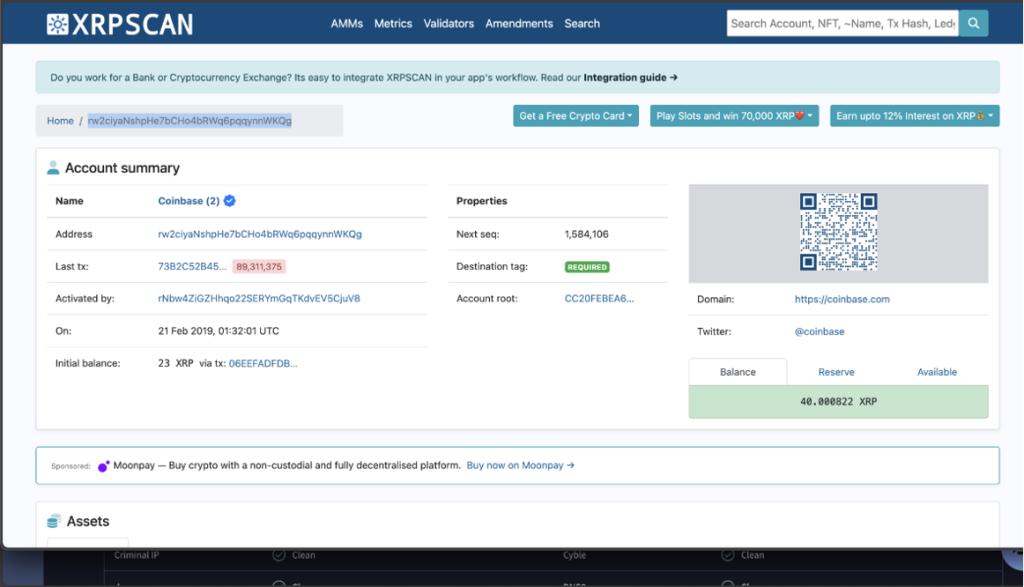Open the AMMs menu item
This screenshot has width=1024, height=587.
[x=347, y=23]
